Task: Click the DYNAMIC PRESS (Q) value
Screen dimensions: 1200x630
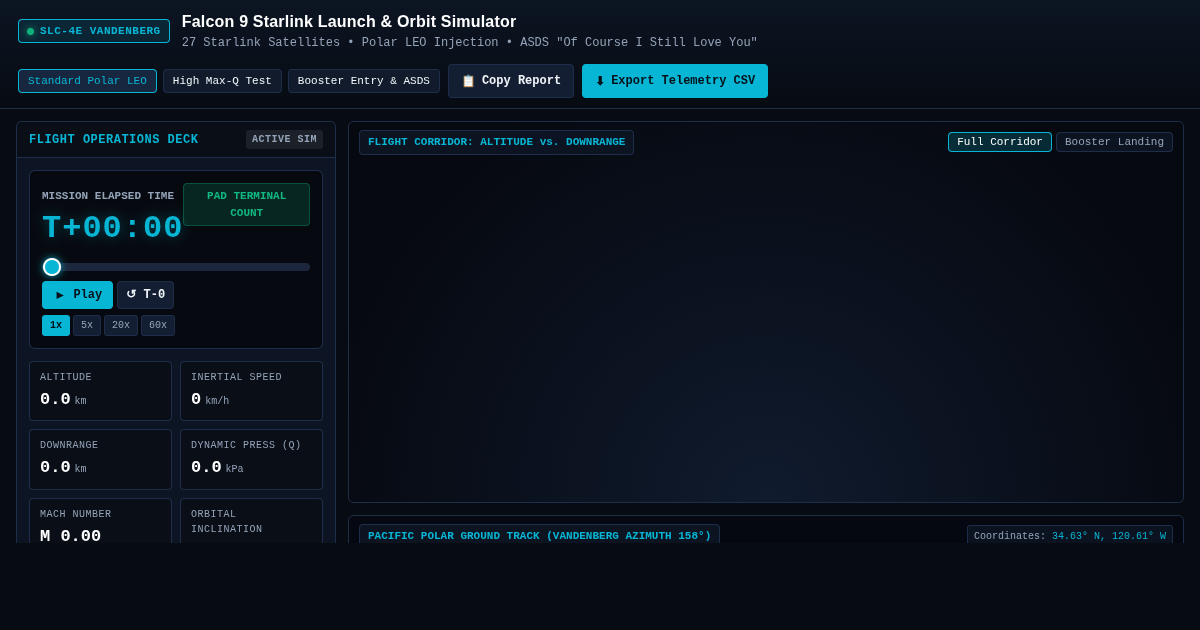Action: [217, 468]
